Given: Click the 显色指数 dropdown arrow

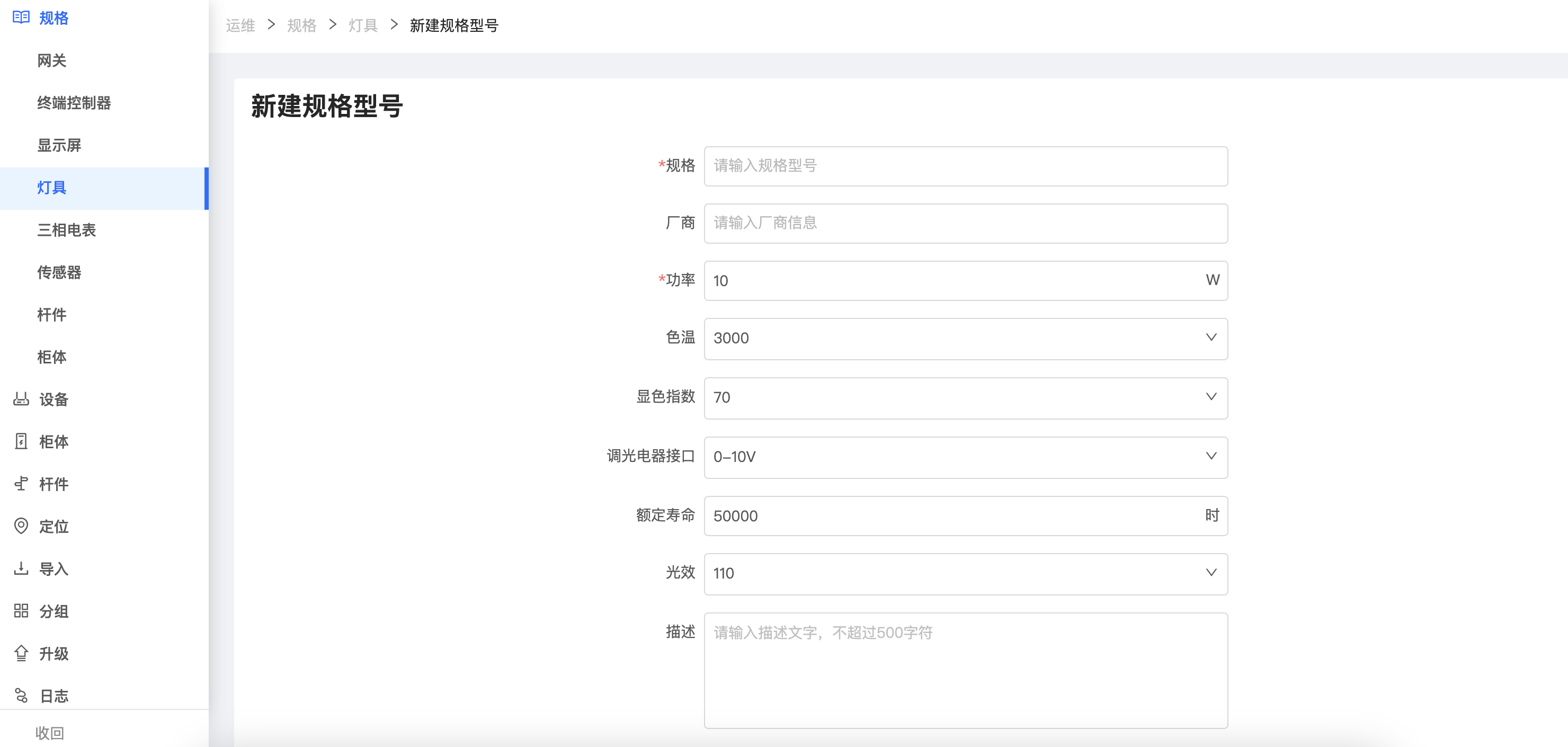Looking at the screenshot, I should [x=1210, y=396].
